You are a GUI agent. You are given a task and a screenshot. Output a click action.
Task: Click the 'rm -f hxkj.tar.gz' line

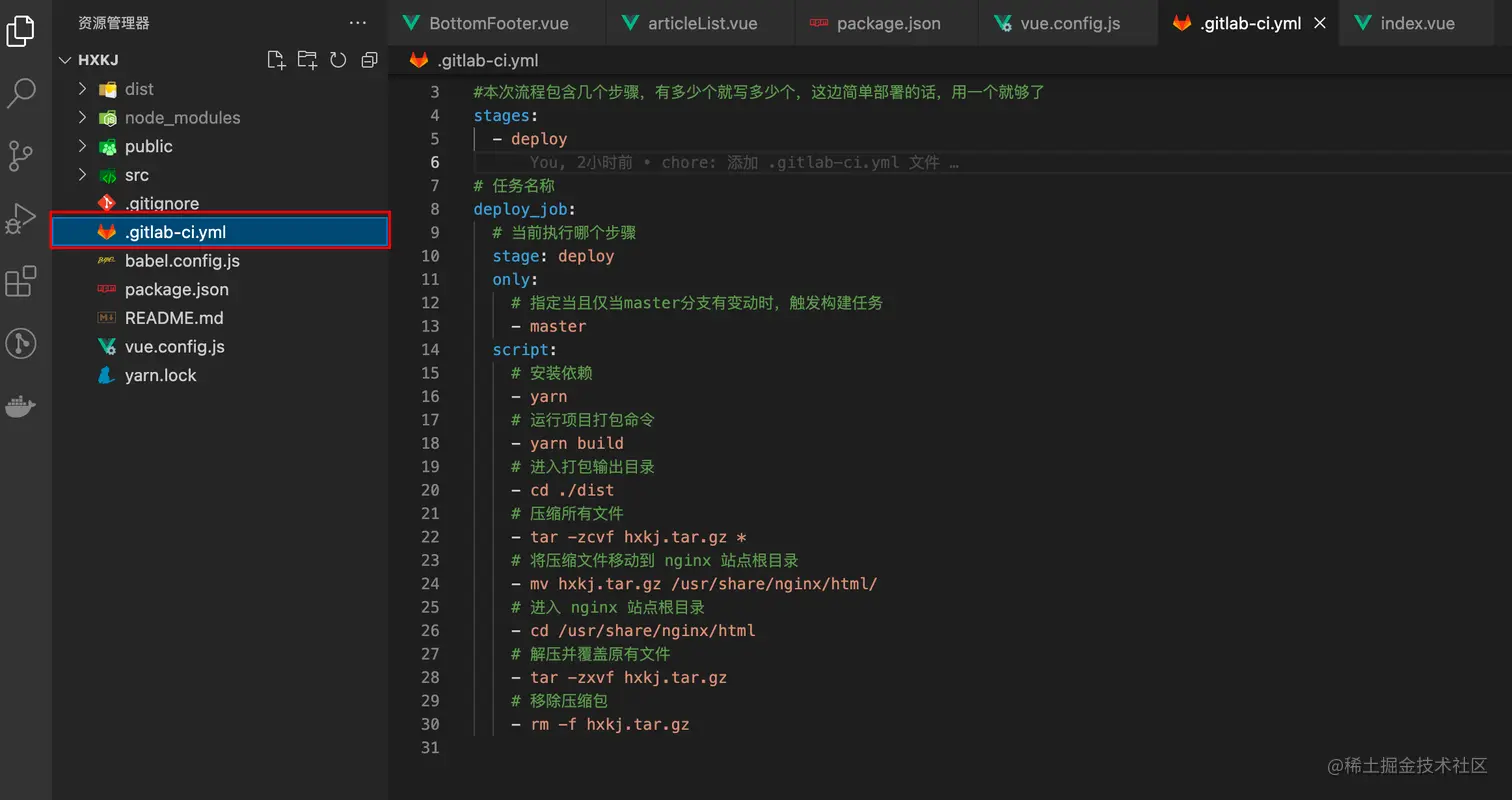click(600, 724)
